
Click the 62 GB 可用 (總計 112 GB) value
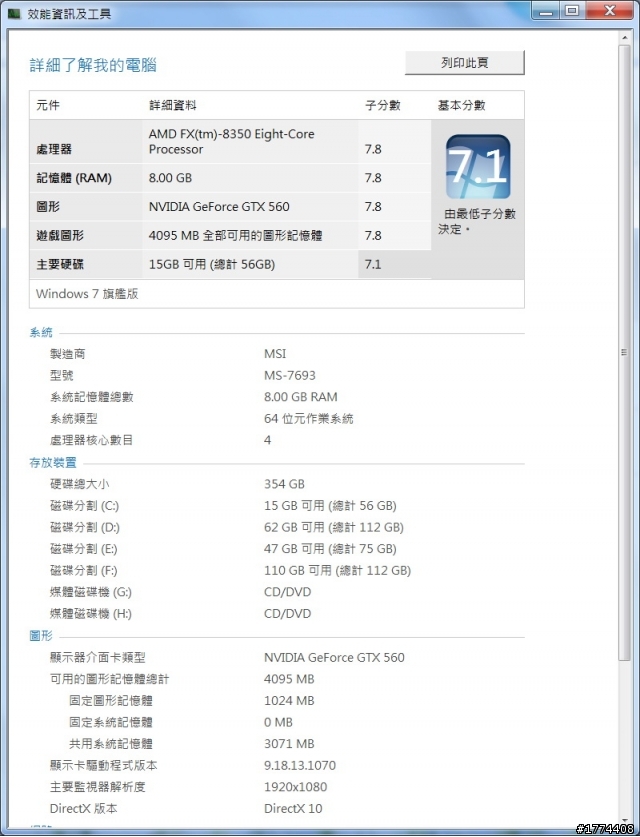pyautogui.click(x=334, y=527)
